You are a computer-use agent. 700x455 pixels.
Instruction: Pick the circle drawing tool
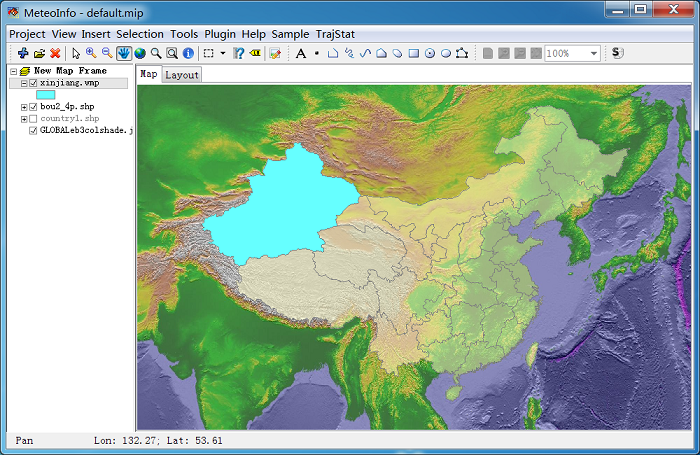pos(429,54)
